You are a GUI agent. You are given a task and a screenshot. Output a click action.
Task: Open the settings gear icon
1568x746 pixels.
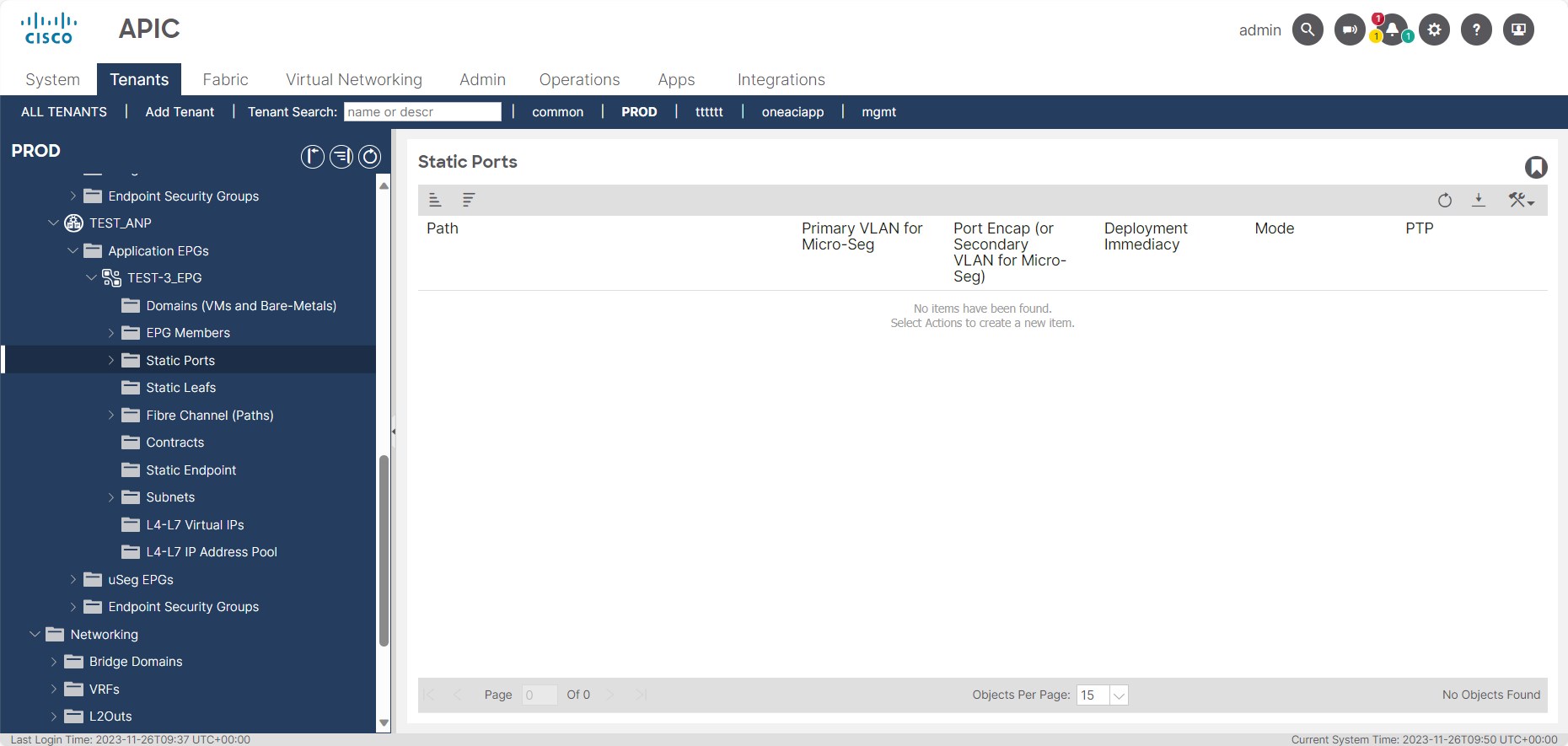pos(1434,30)
